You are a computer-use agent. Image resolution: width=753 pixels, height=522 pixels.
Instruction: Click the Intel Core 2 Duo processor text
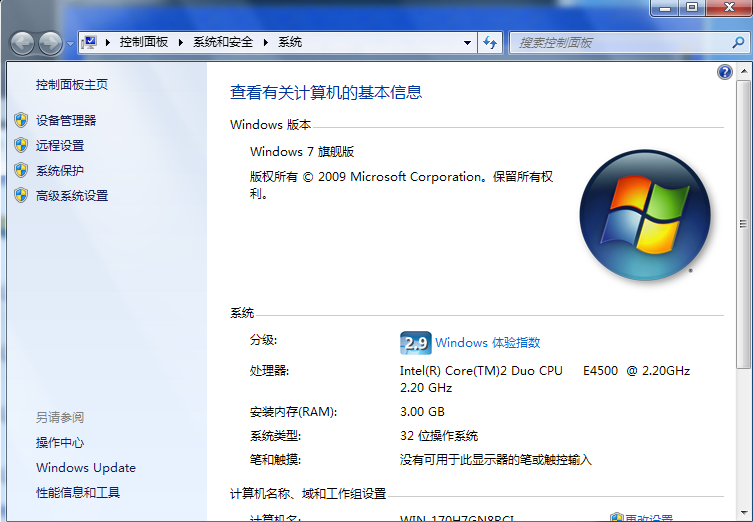click(545, 379)
